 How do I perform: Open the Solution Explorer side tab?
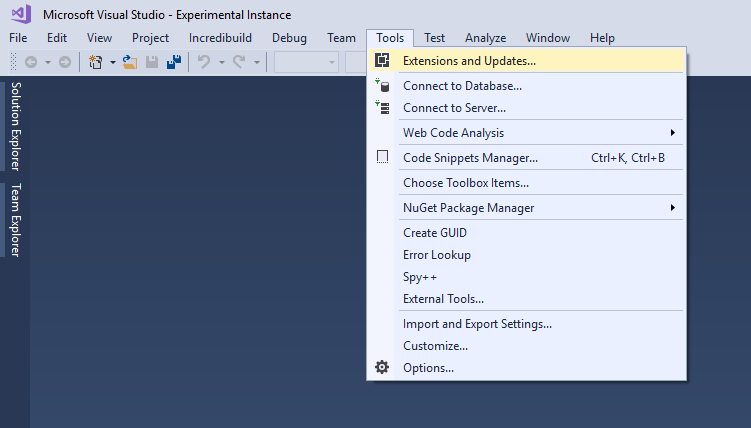pos(15,126)
